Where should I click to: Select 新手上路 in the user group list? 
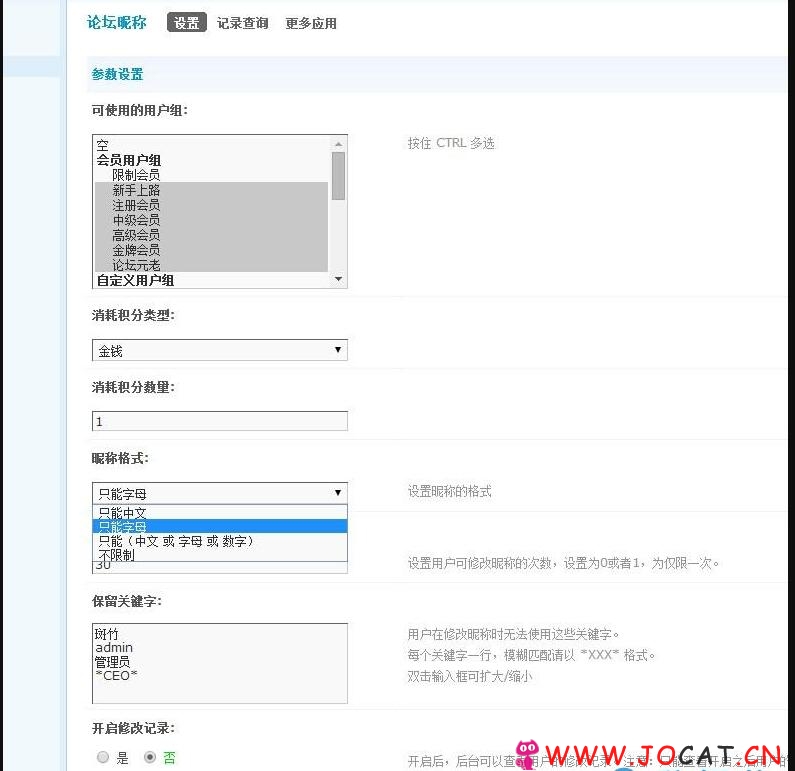(x=211, y=190)
